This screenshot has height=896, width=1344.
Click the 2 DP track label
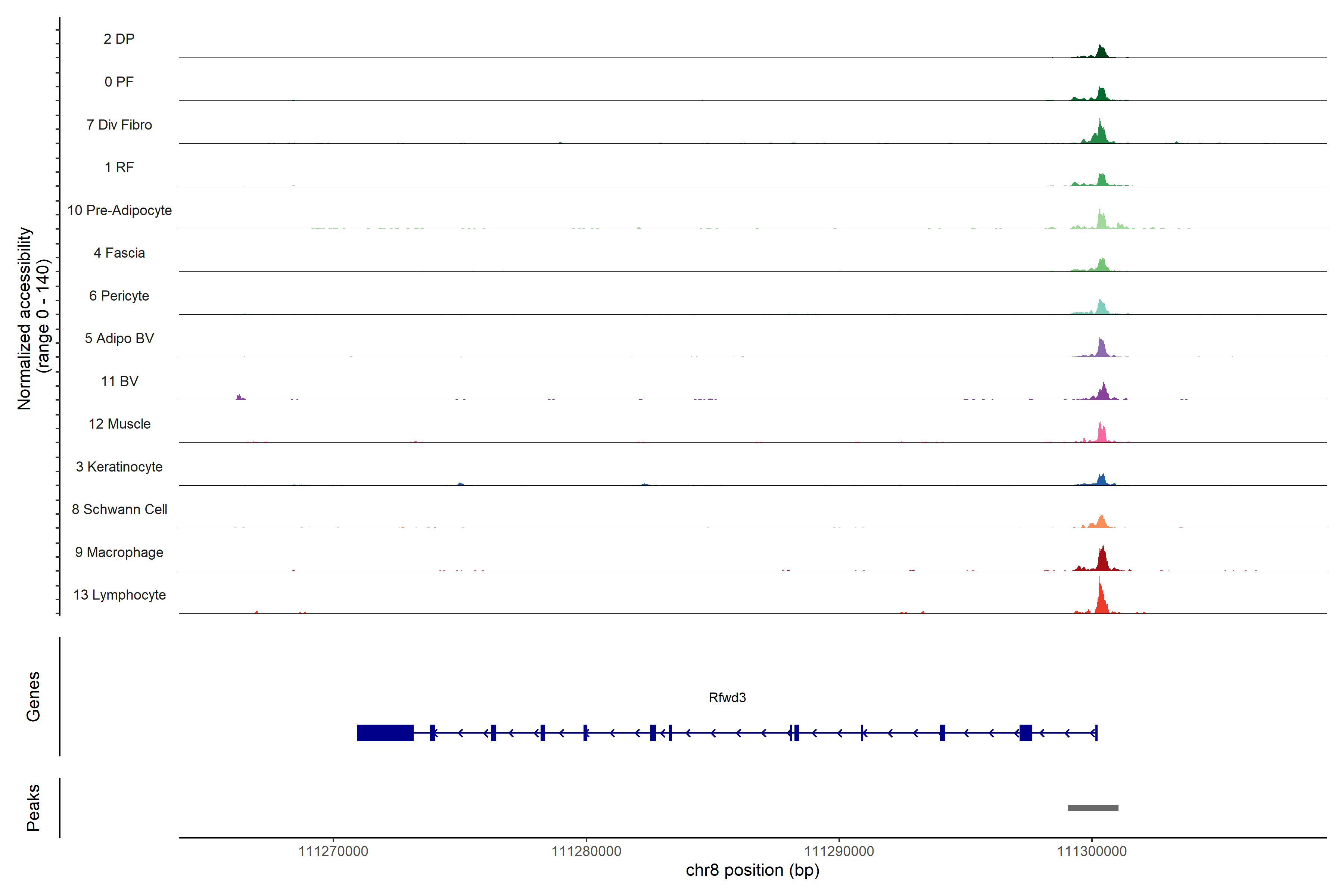(119, 39)
